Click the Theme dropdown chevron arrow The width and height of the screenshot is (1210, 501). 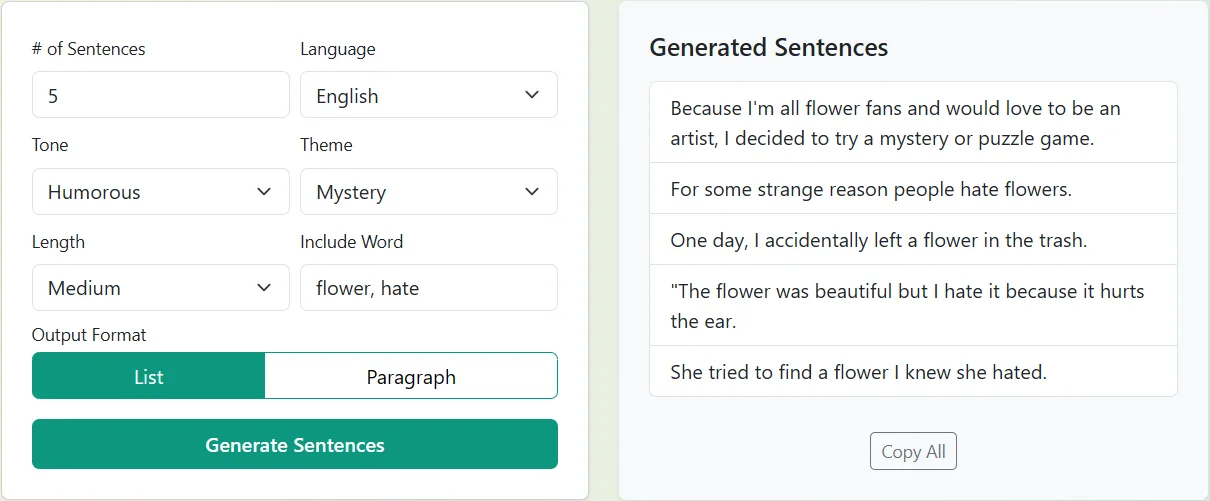(532, 192)
